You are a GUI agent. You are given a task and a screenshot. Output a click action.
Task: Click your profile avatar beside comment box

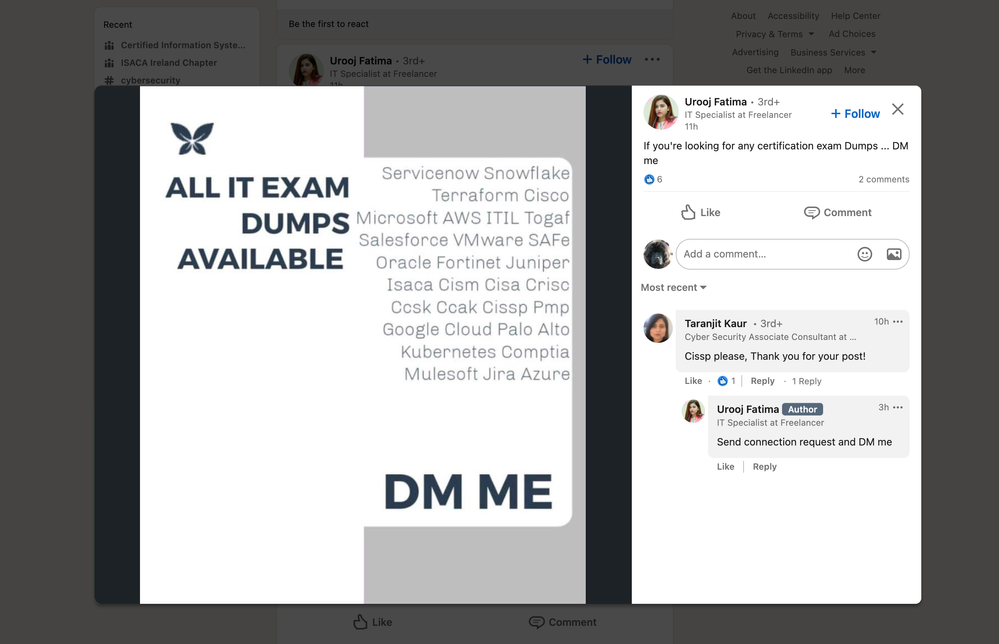click(657, 254)
